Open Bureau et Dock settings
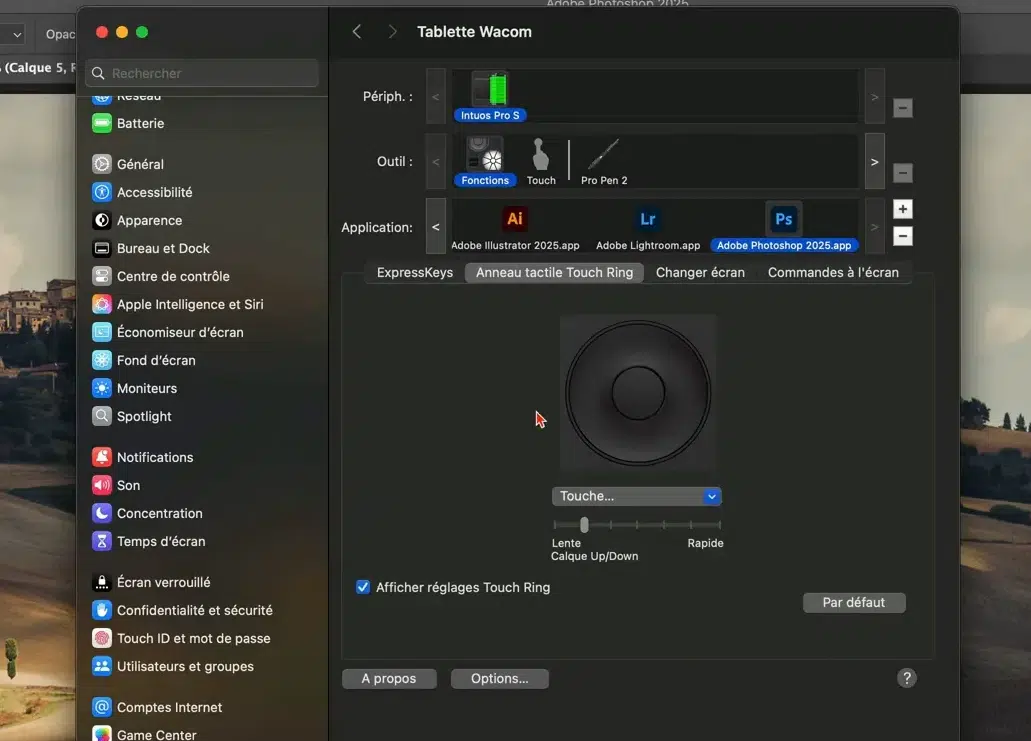Image resolution: width=1031 pixels, height=741 pixels. coord(151,248)
